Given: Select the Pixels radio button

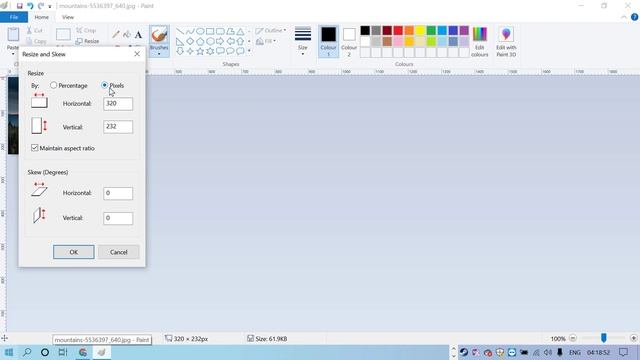Looking at the screenshot, I should pyautogui.click(x=105, y=85).
